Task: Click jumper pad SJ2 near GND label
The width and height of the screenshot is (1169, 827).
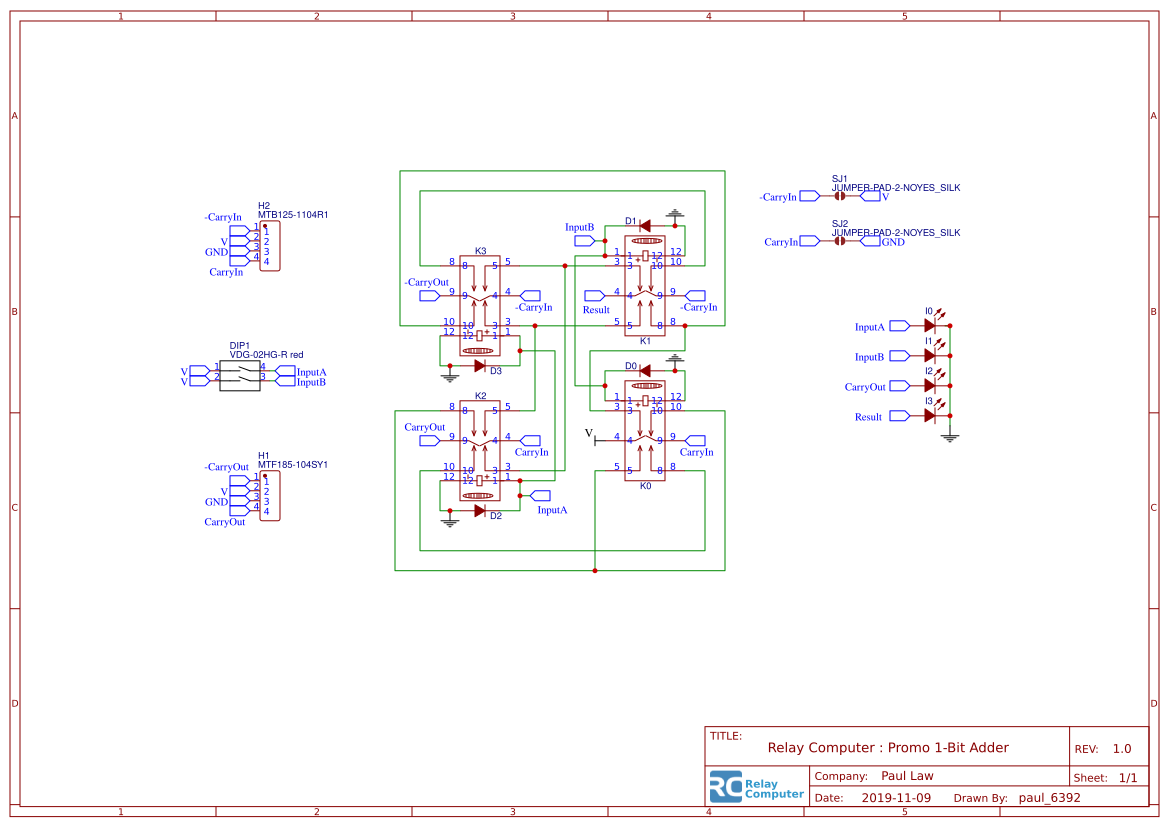Action: click(x=840, y=242)
